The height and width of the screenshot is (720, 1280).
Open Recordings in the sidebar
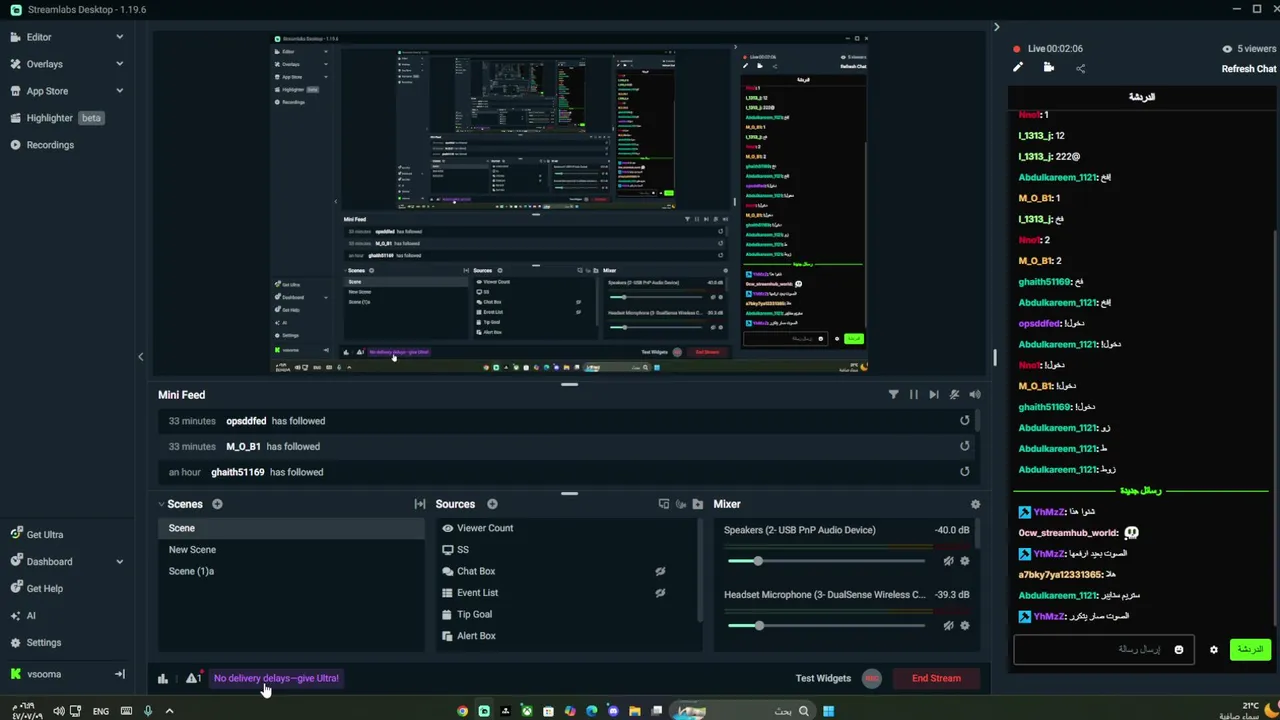(x=50, y=145)
